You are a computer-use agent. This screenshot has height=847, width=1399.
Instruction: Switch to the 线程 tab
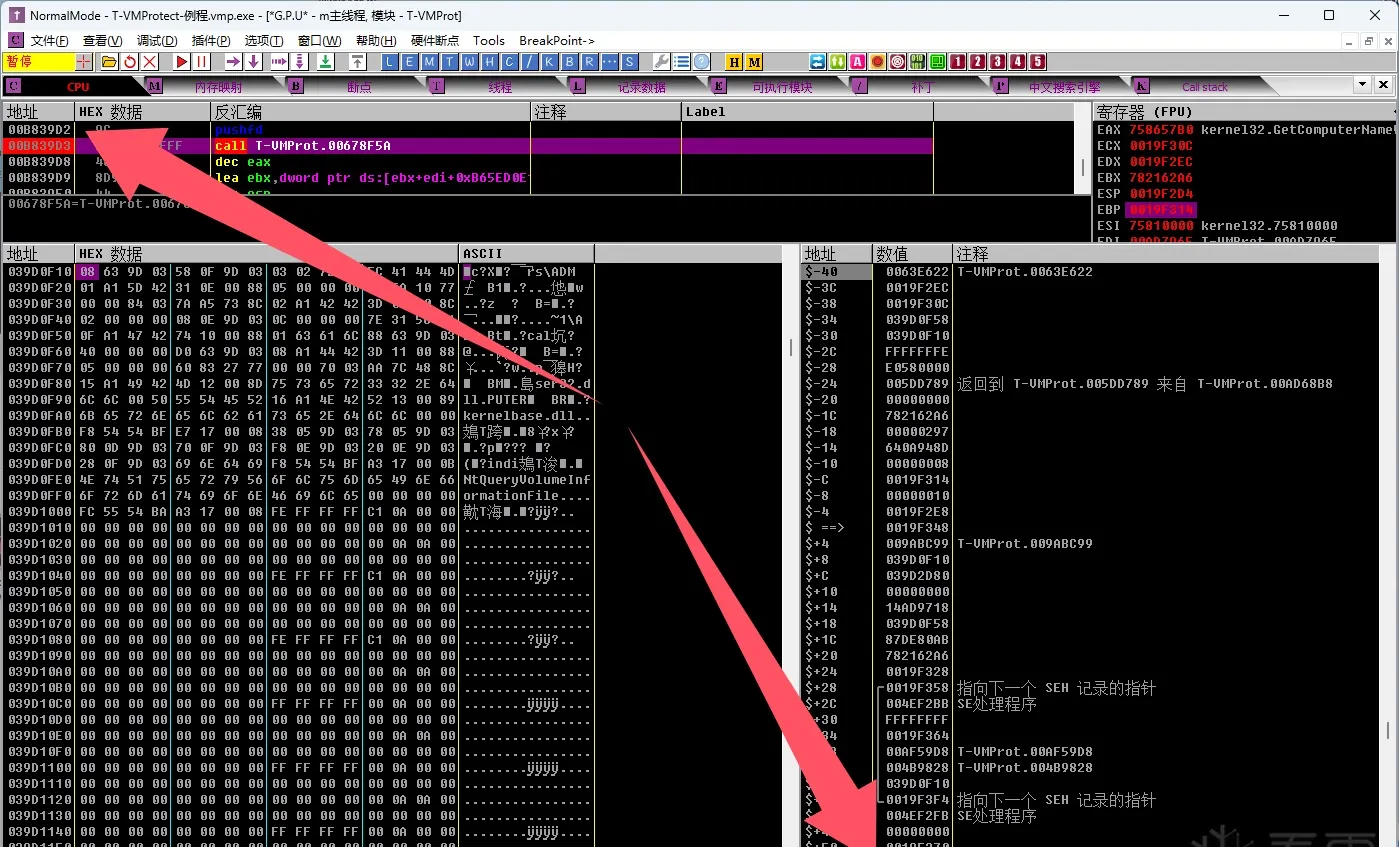coord(500,87)
